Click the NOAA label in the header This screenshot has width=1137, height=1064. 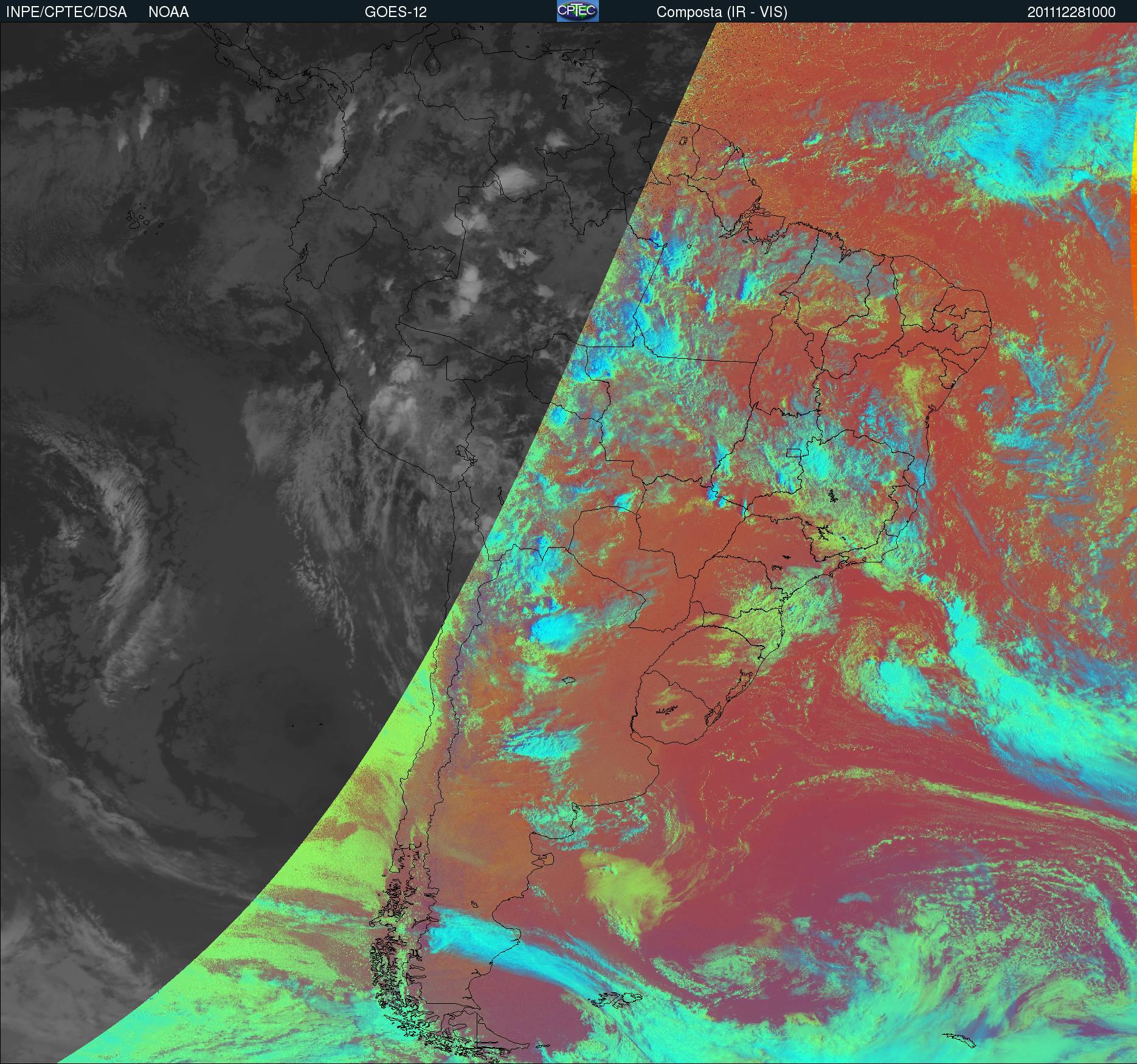click(x=168, y=12)
